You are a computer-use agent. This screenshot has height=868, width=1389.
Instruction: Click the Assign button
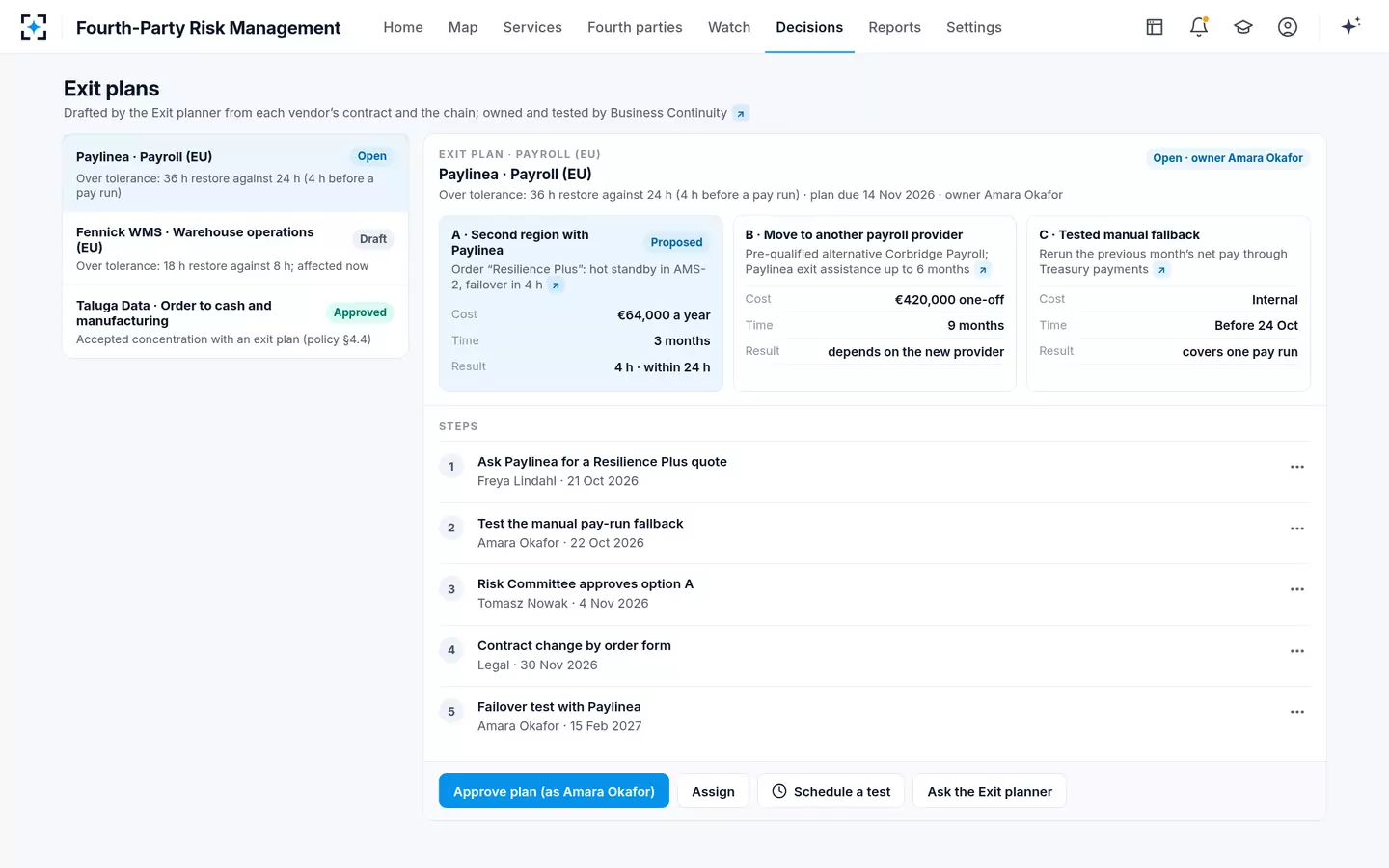click(713, 791)
